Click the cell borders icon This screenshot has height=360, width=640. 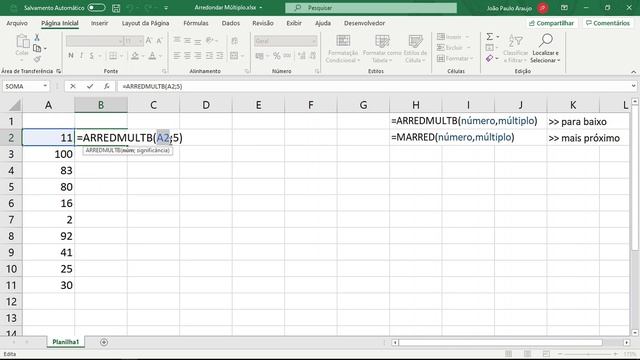pos(113,56)
